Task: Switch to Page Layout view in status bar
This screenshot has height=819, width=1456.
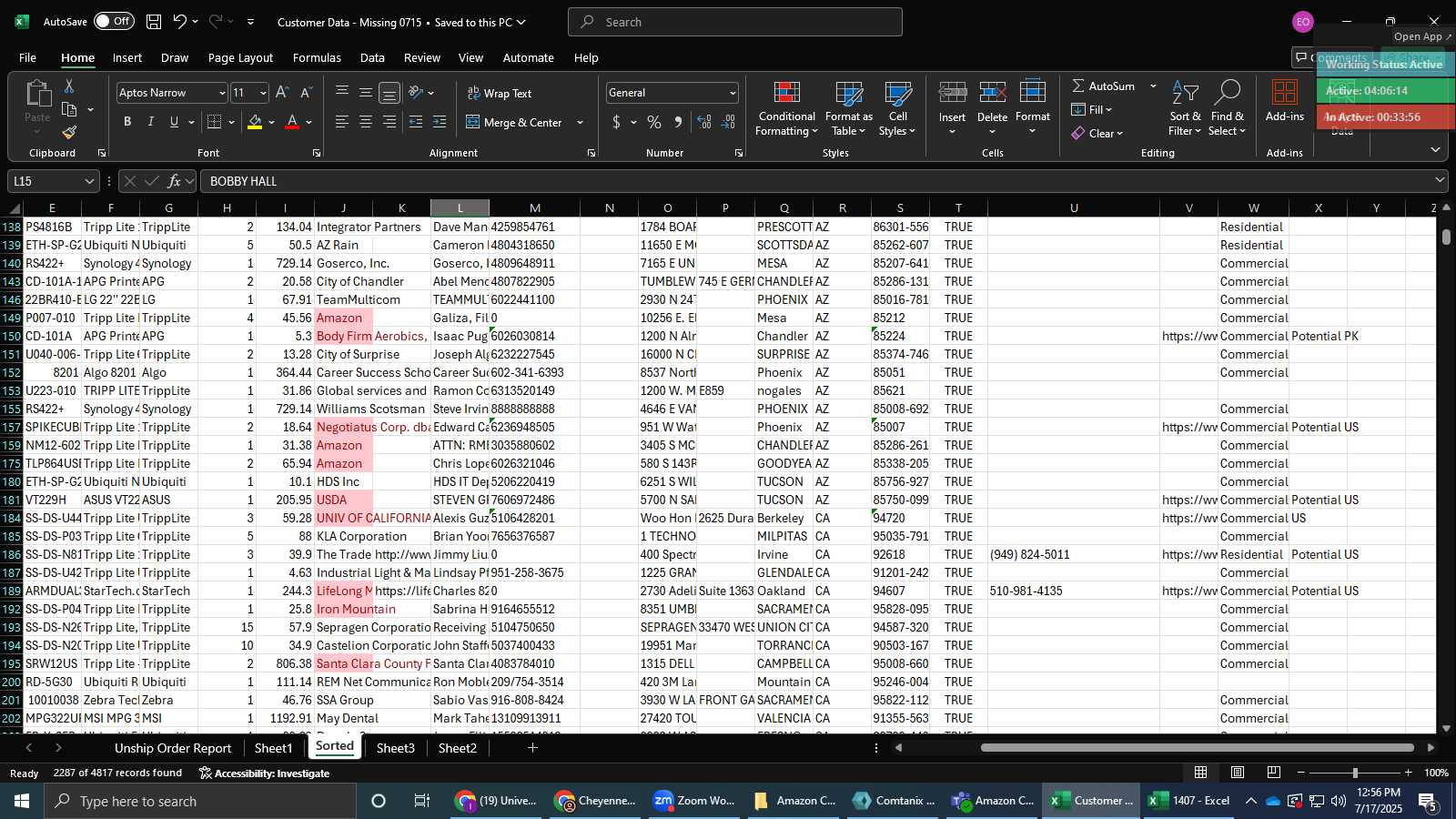Action: click(x=1238, y=773)
